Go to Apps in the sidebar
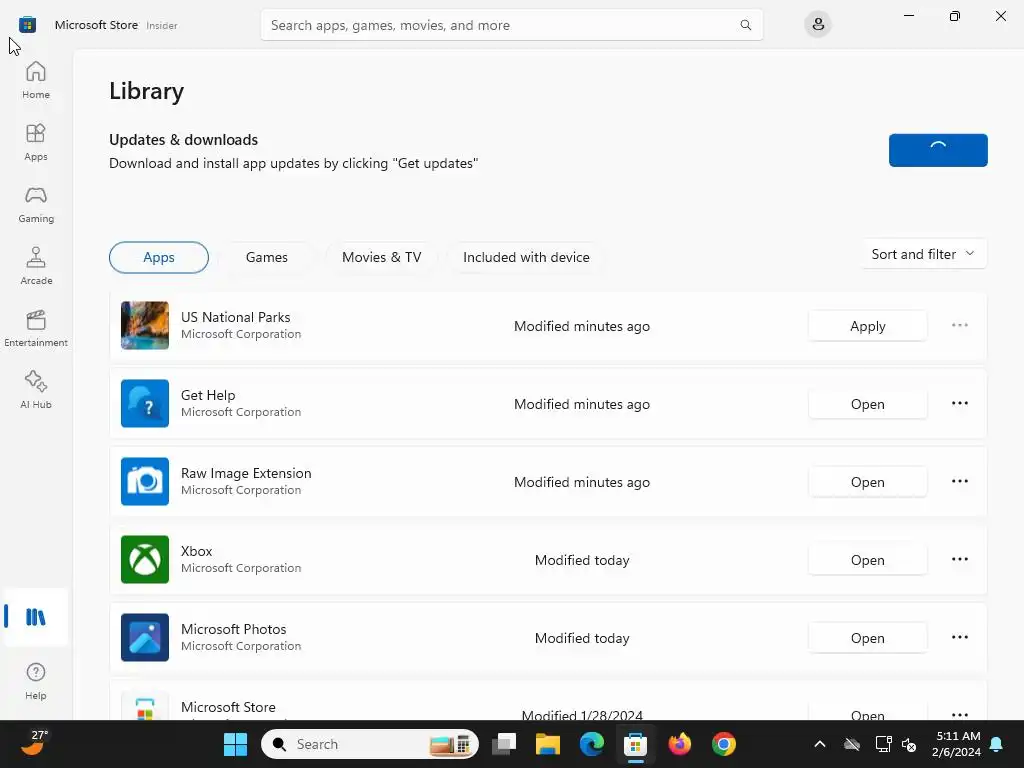1024x768 pixels. [x=36, y=142]
